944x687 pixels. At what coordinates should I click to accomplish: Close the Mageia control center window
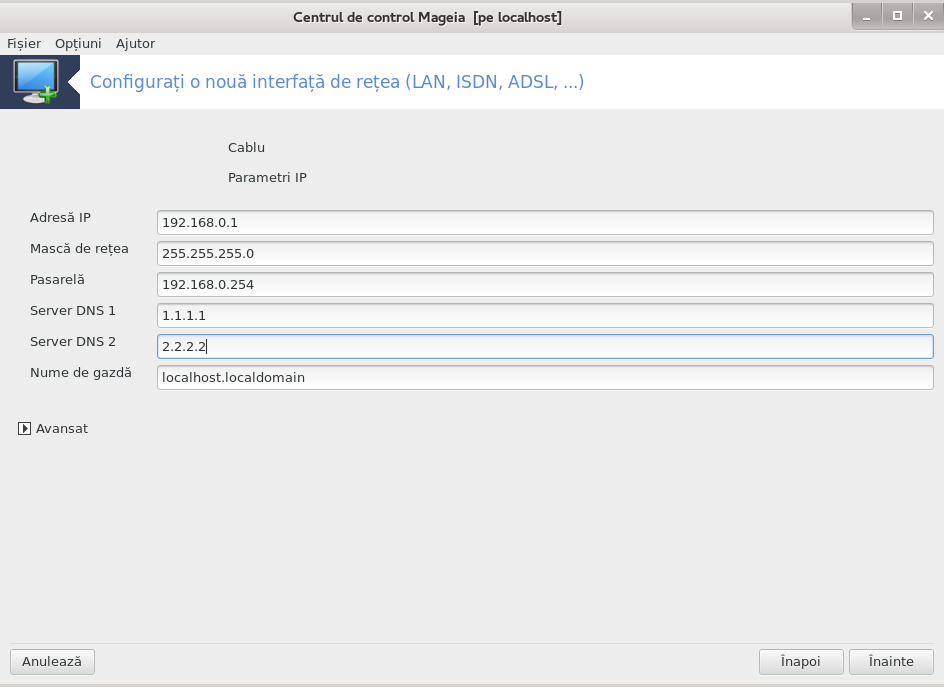[x=928, y=16]
